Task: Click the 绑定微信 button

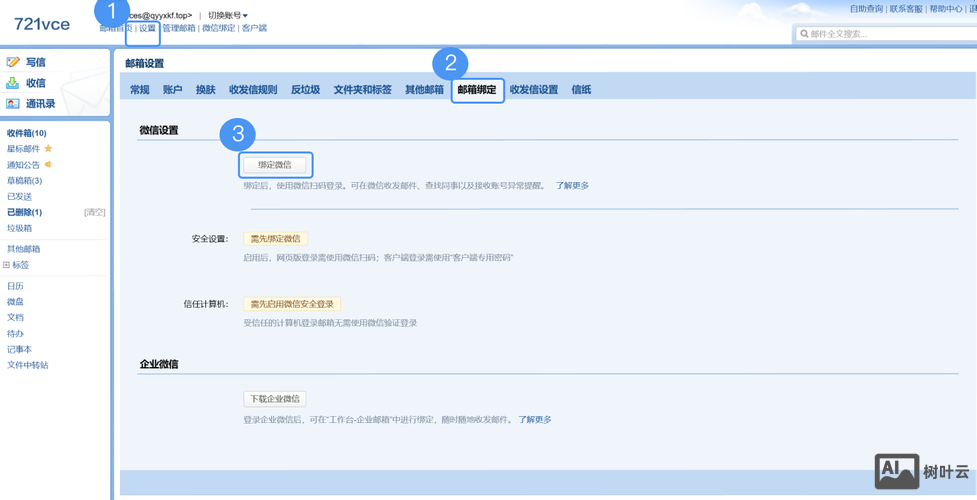Action: point(275,165)
